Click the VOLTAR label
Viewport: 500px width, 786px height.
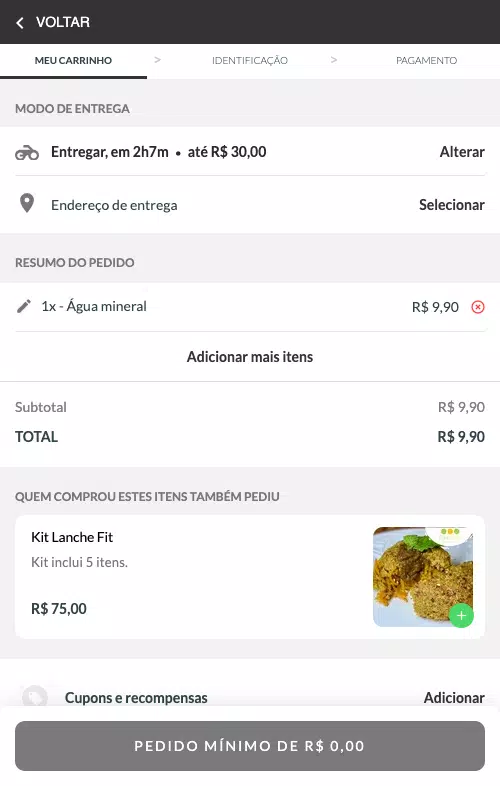point(63,23)
